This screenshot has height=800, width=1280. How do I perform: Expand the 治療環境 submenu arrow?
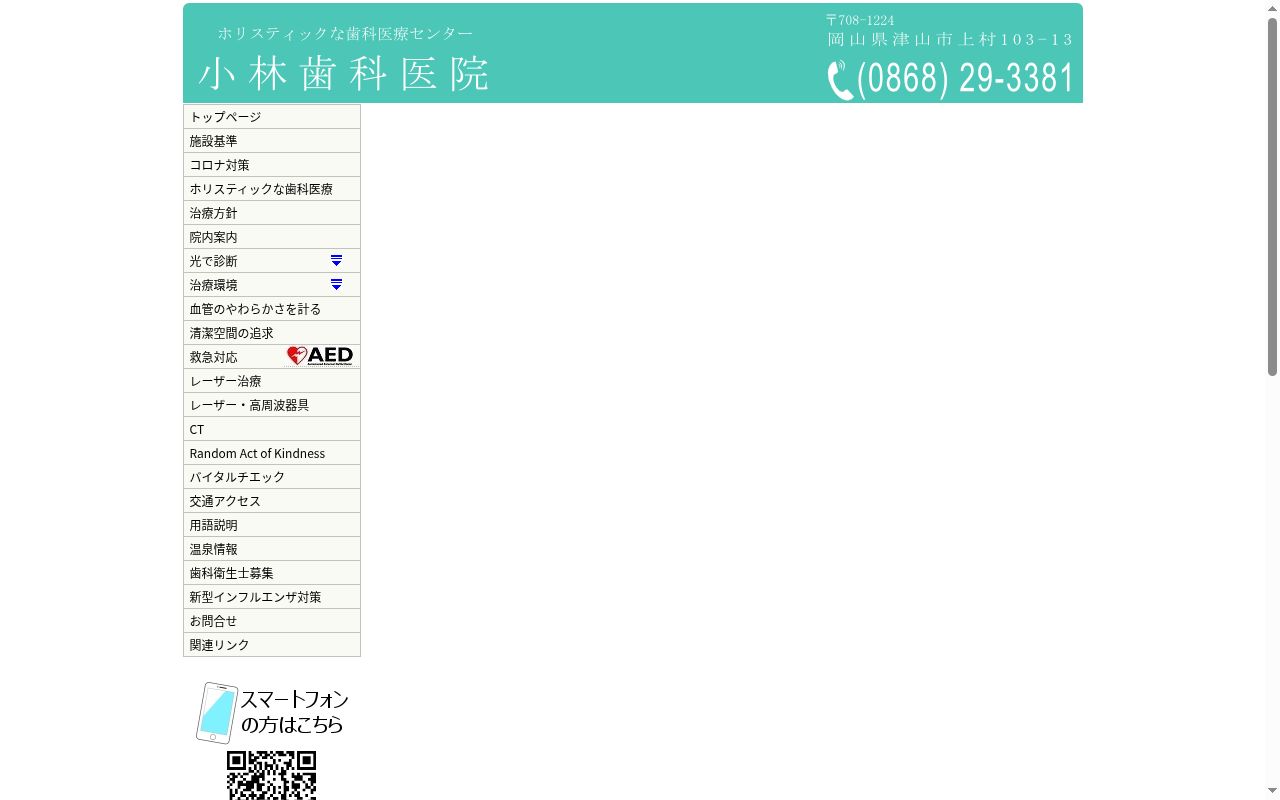(x=336, y=285)
